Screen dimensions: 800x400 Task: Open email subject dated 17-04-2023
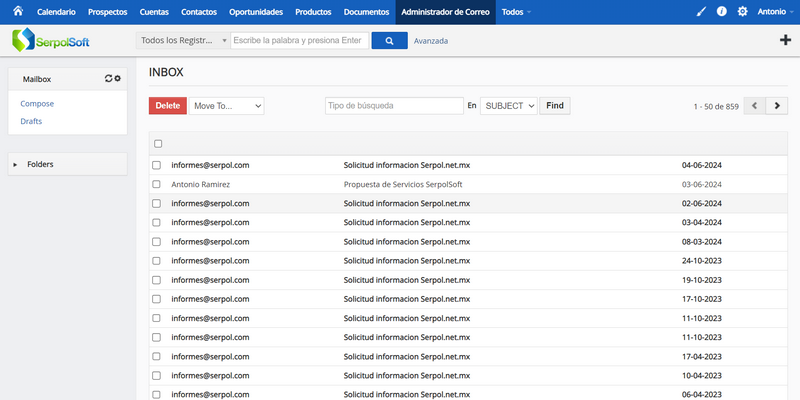[x=407, y=357]
